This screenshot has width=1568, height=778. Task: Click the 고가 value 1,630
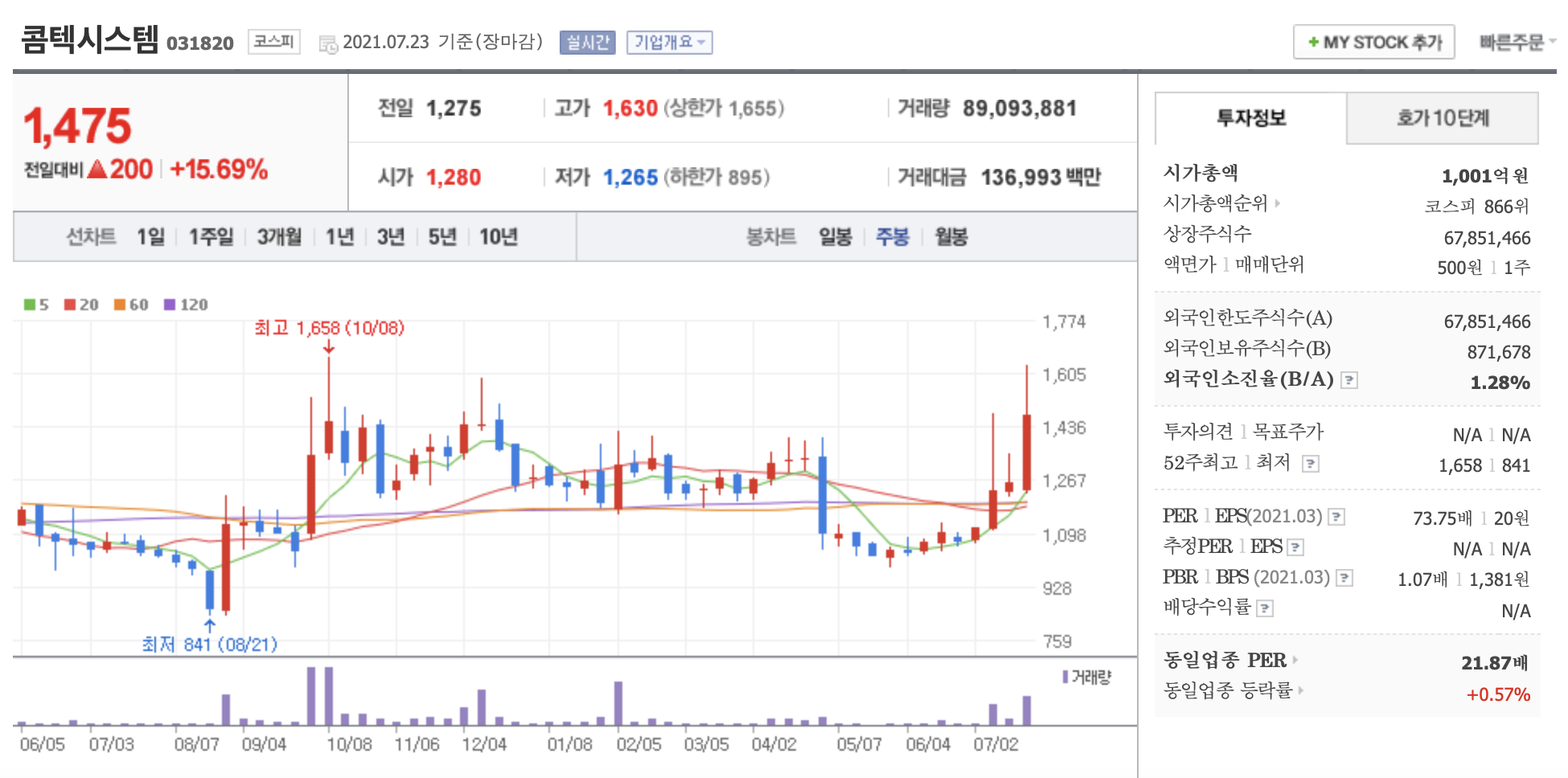[630, 108]
